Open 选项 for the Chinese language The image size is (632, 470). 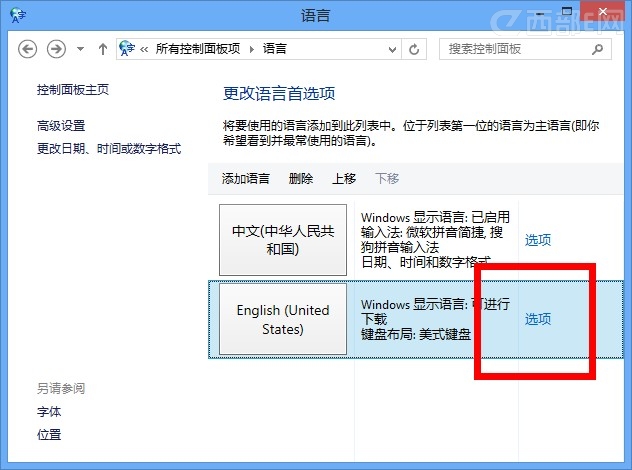[538, 240]
